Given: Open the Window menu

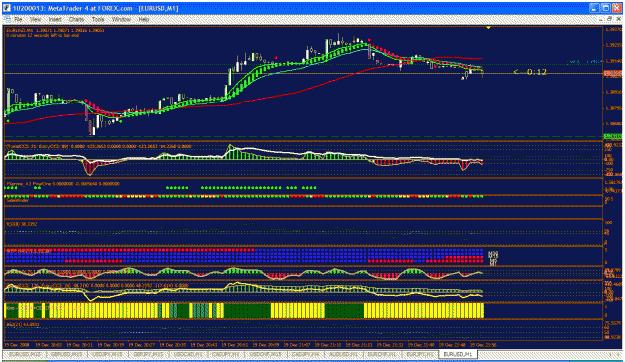Looking at the screenshot, I should tap(121, 19).
